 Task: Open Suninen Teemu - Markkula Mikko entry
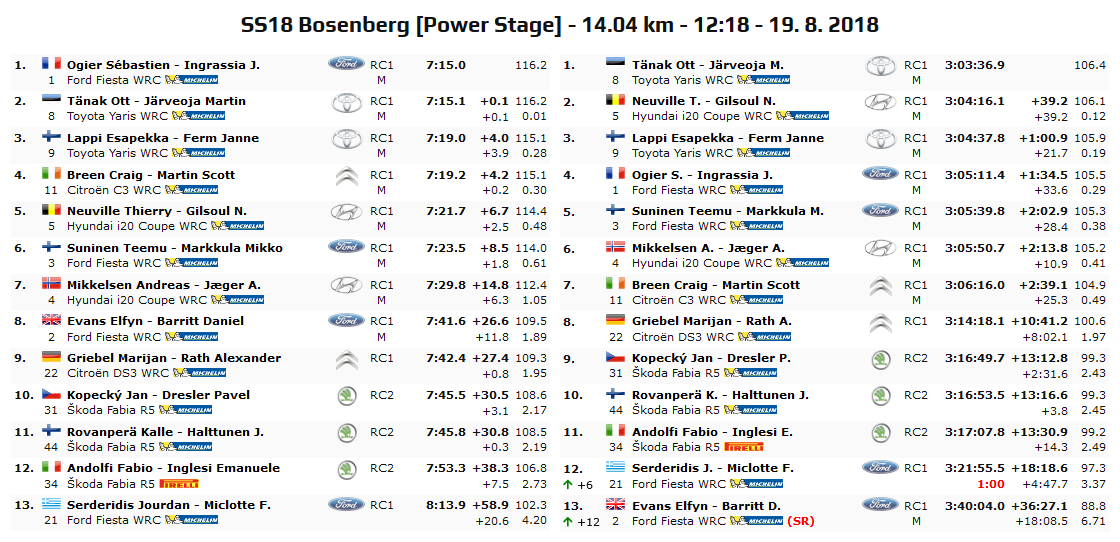[x=174, y=248]
